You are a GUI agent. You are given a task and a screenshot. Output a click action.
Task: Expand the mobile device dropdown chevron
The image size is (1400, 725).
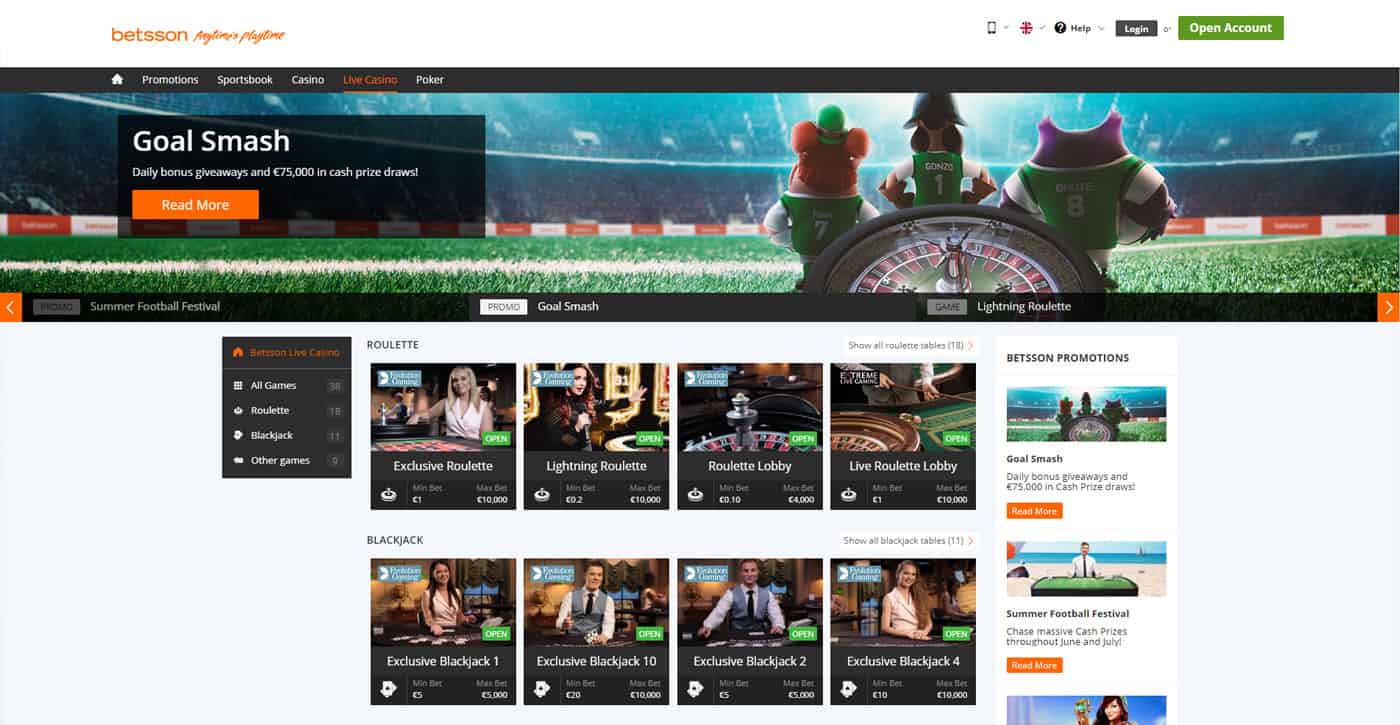[x=1006, y=28]
